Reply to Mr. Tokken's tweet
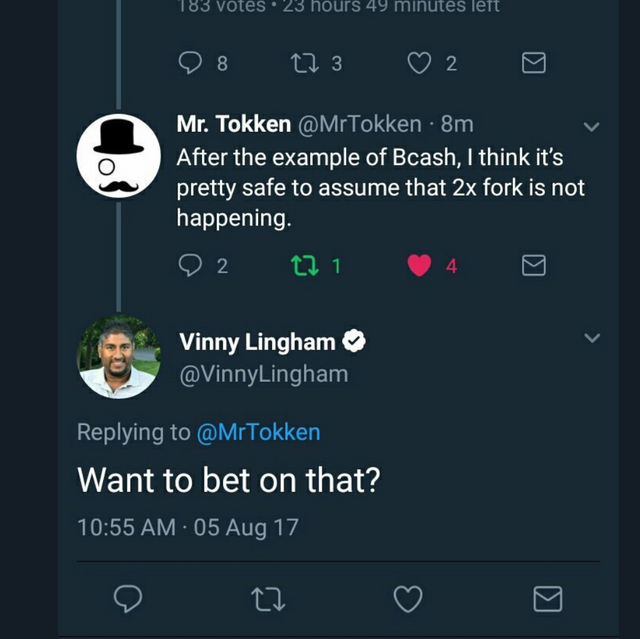The height and width of the screenshot is (639, 640). click(190, 265)
